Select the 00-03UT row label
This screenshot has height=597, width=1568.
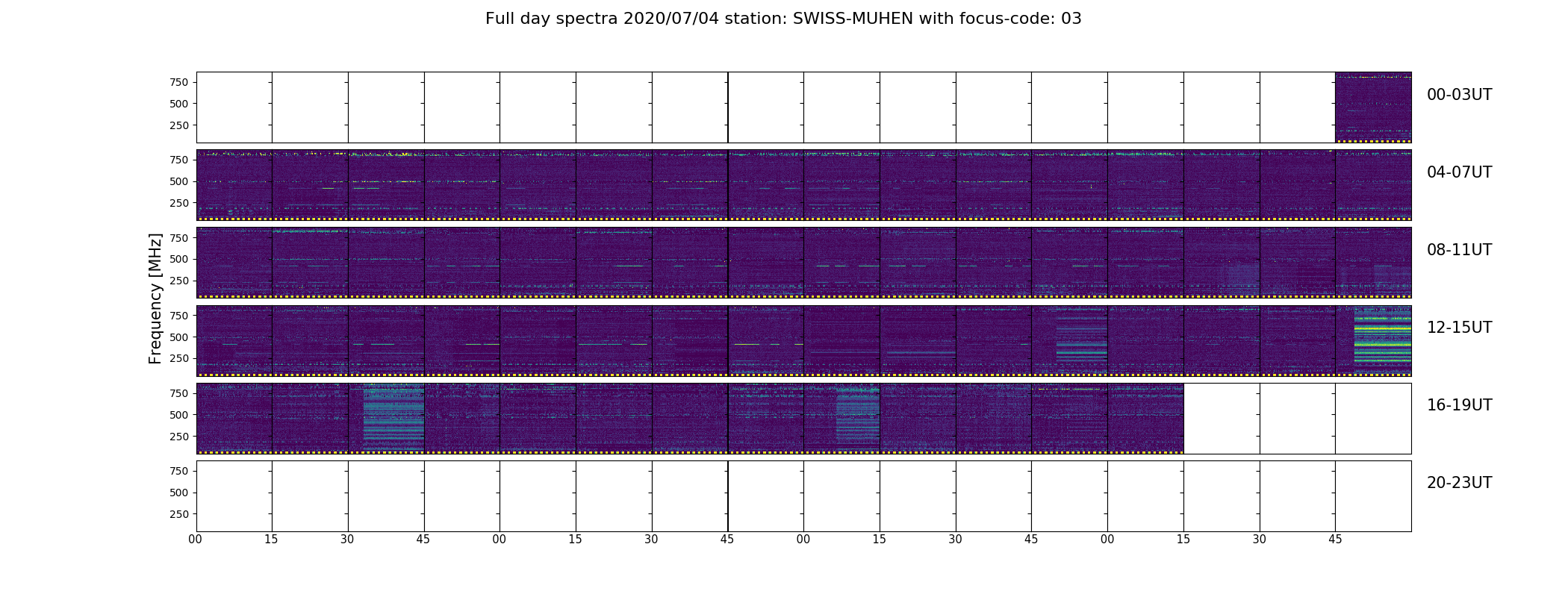tap(1459, 95)
